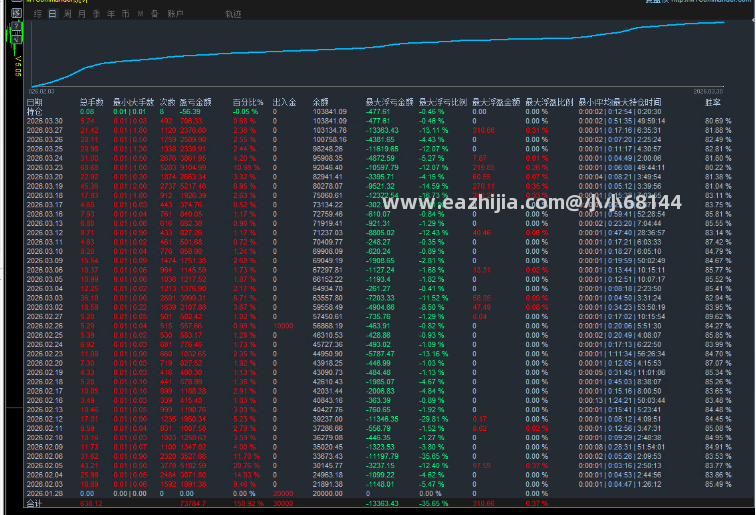Select the 持仓 open positions row label

pos(34,112)
